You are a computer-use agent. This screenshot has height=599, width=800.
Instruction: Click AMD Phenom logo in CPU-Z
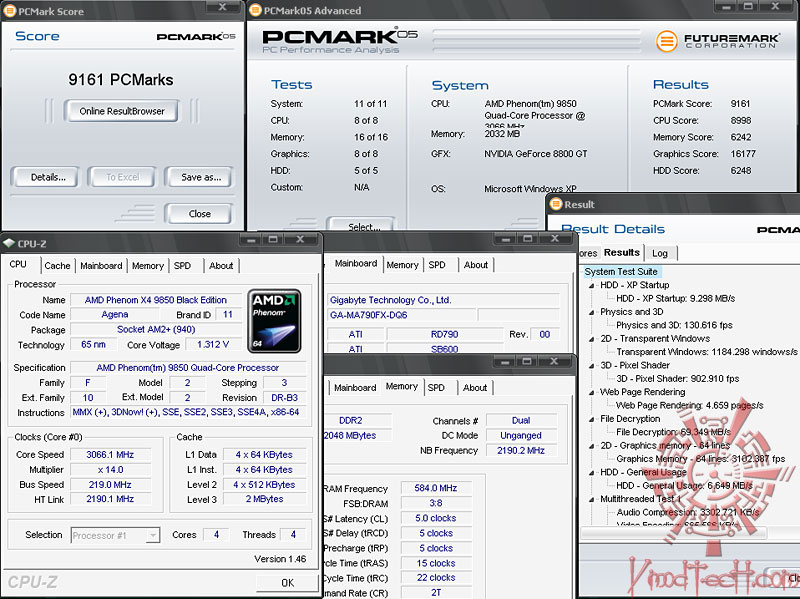(x=274, y=321)
